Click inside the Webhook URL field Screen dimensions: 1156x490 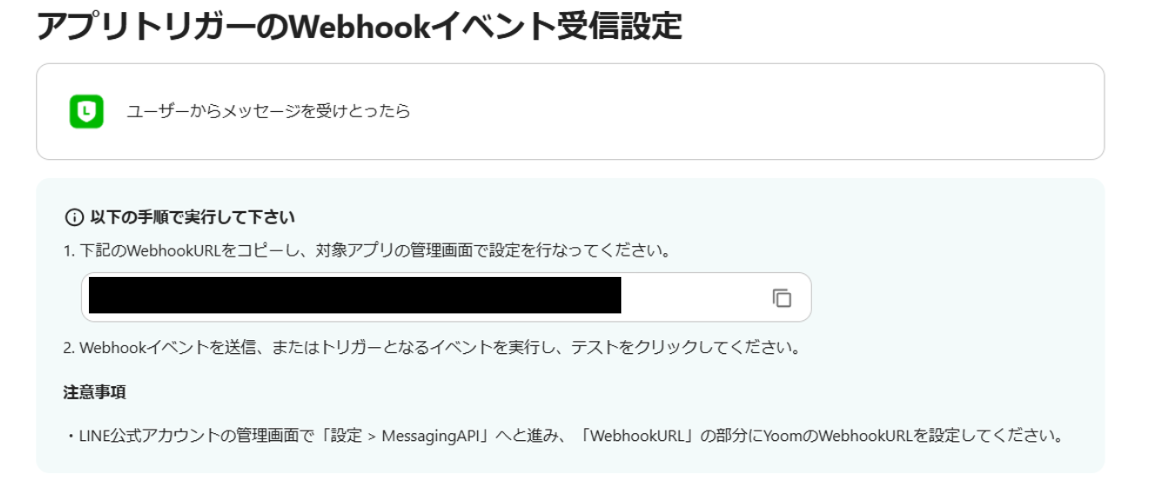point(446,297)
